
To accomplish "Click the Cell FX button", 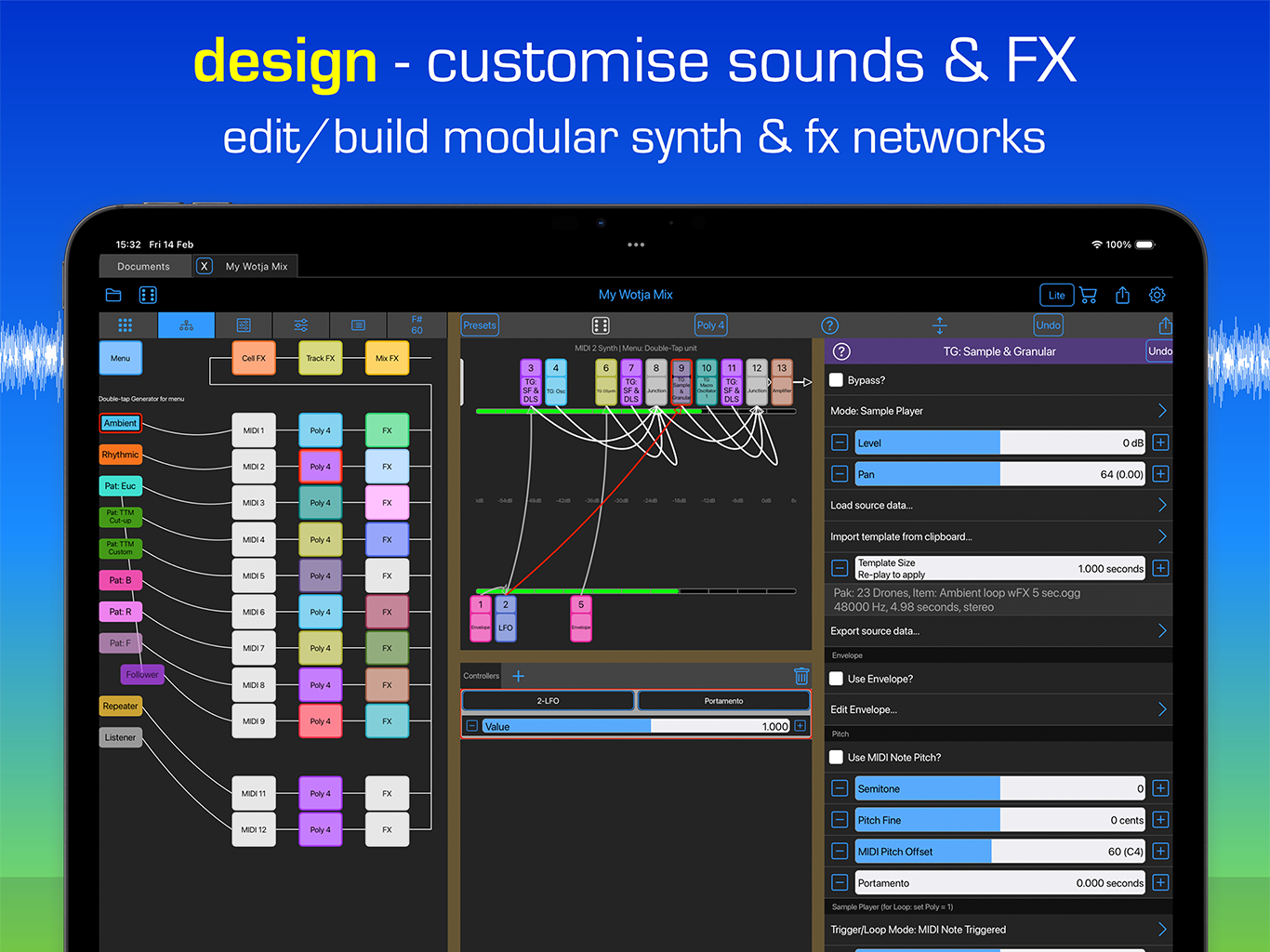I will (x=254, y=358).
